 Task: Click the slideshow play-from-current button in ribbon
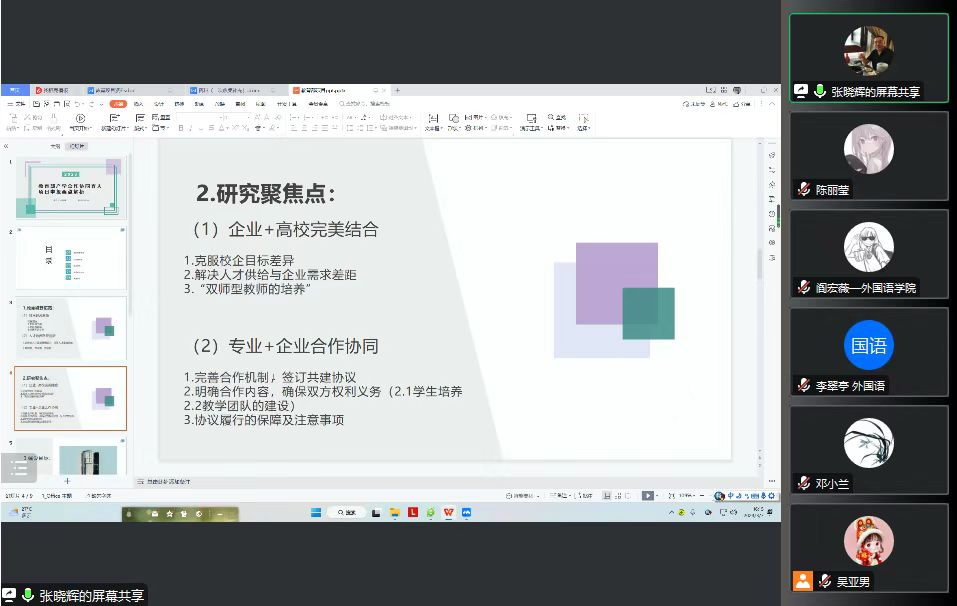(80, 118)
